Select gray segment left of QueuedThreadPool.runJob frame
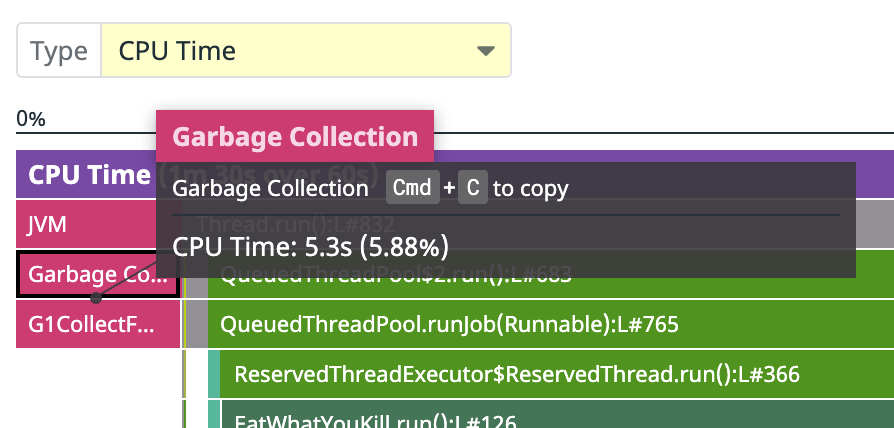894x428 pixels. (x=197, y=324)
